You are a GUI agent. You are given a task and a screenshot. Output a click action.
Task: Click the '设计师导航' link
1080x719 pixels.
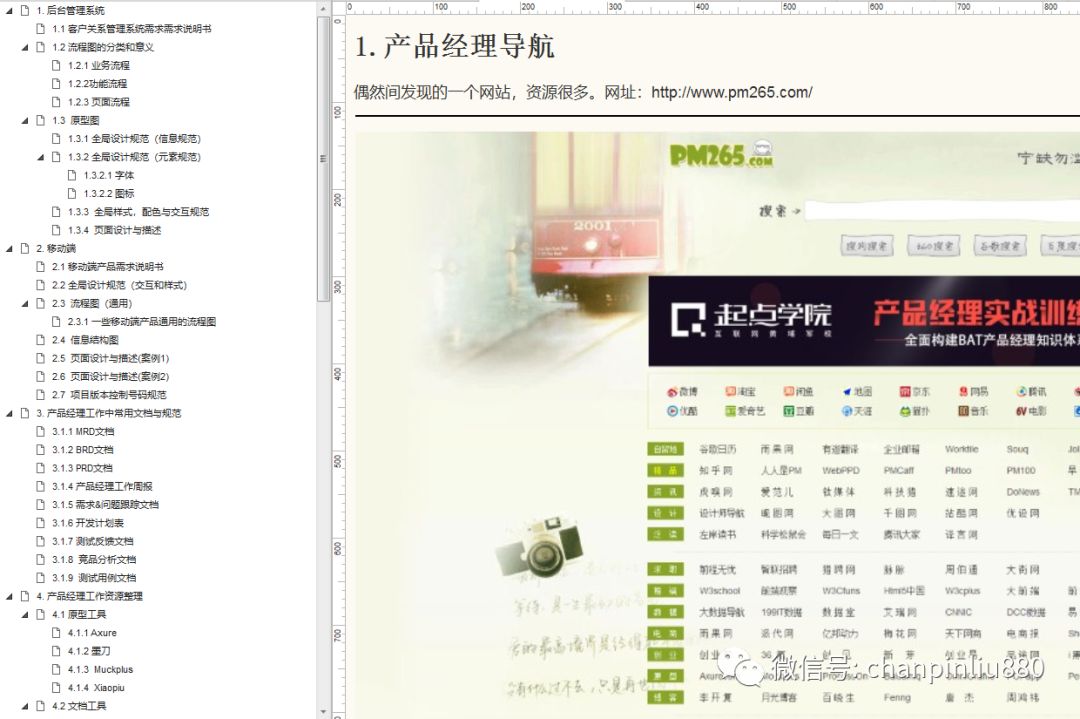point(721,513)
